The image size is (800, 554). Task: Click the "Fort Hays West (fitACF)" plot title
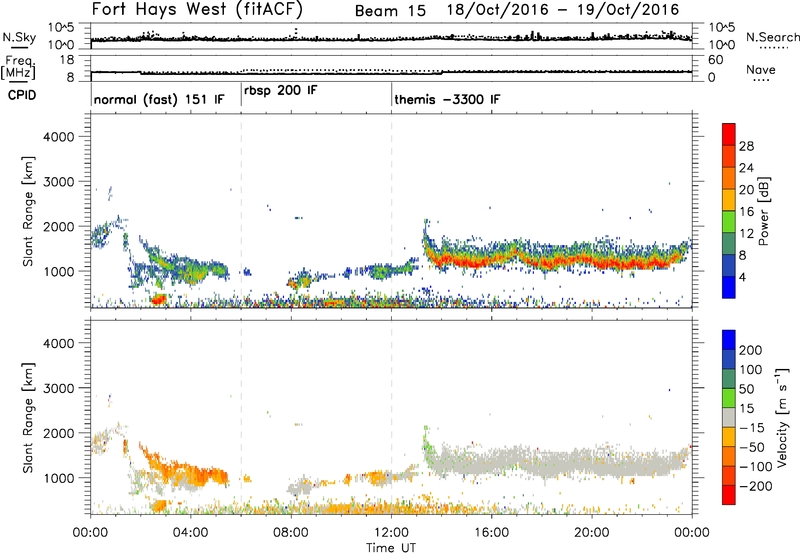click(197, 9)
